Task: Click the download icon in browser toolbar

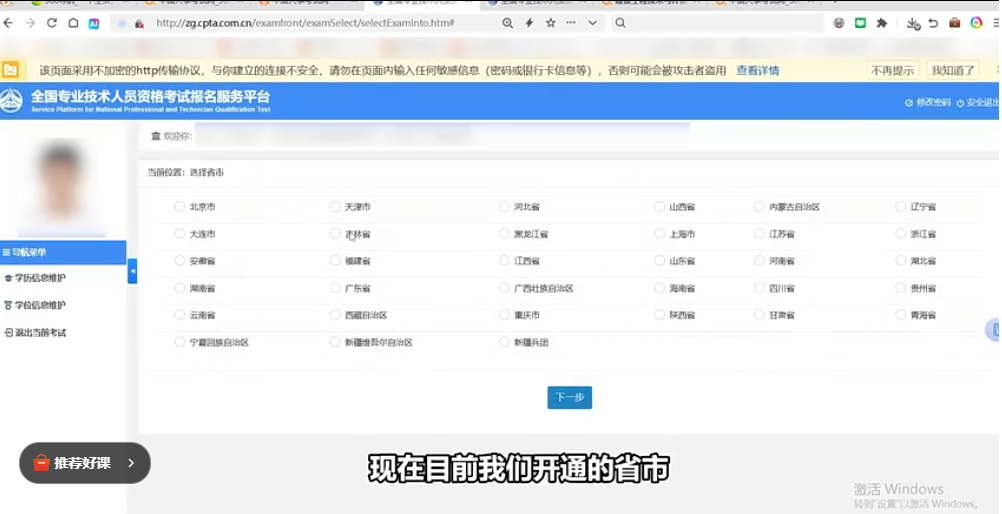Action: pyautogui.click(x=912, y=23)
